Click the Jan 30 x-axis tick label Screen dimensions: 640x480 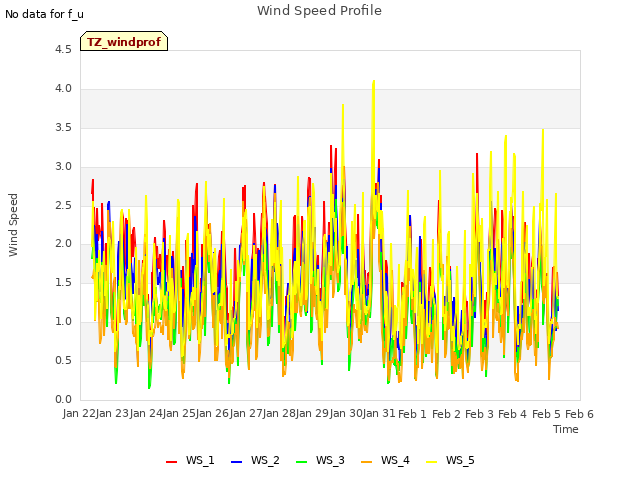tap(347, 413)
